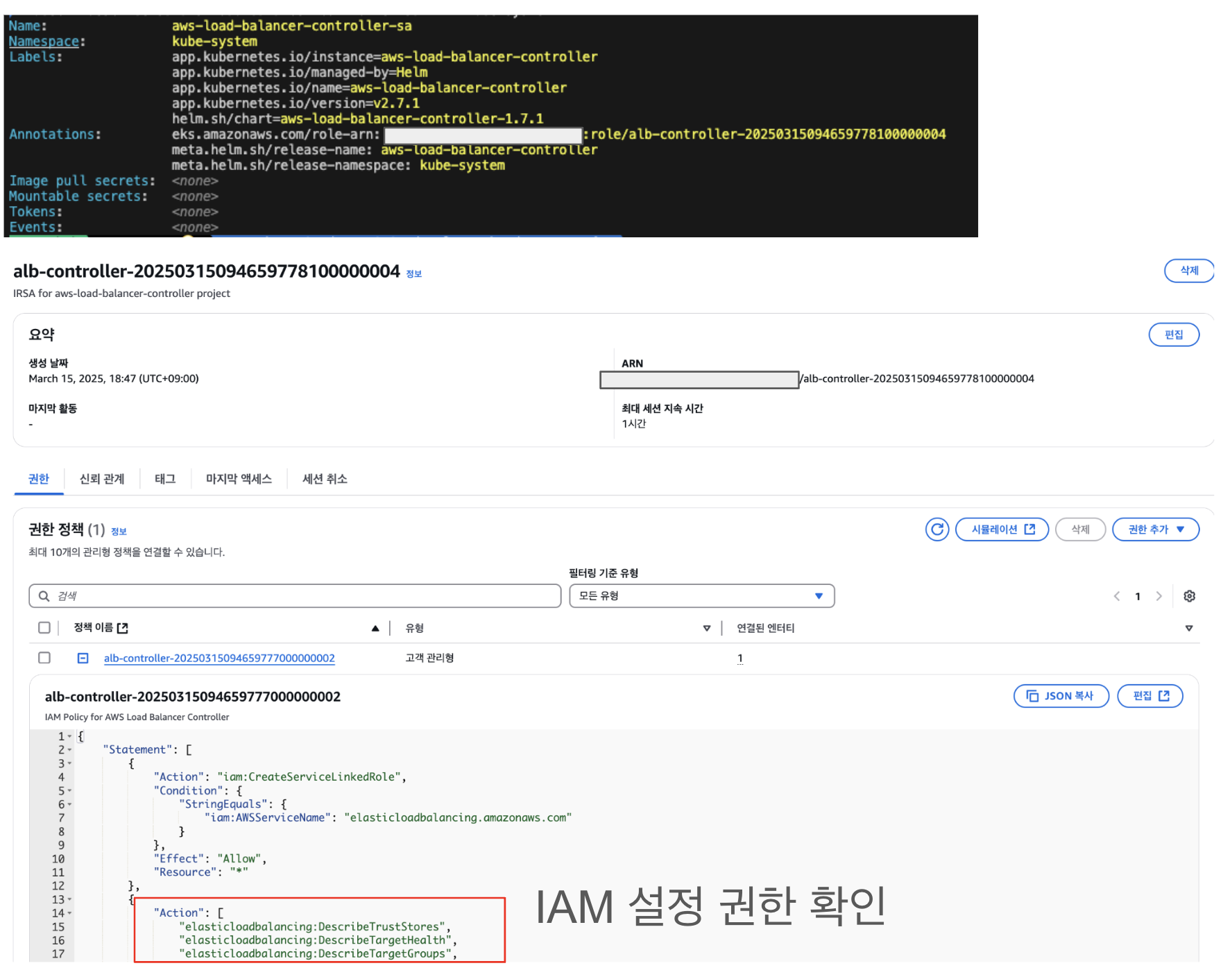Fold JSON line 1 code arrow
Image resolution: width=1232 pixels, height=977 pixels.
coord(69,737)
